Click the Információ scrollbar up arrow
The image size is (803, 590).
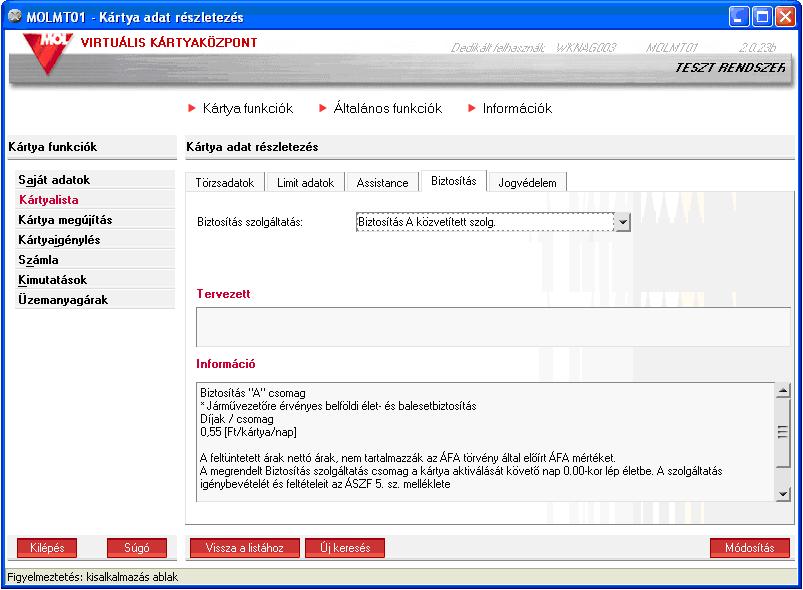[783, 391]
